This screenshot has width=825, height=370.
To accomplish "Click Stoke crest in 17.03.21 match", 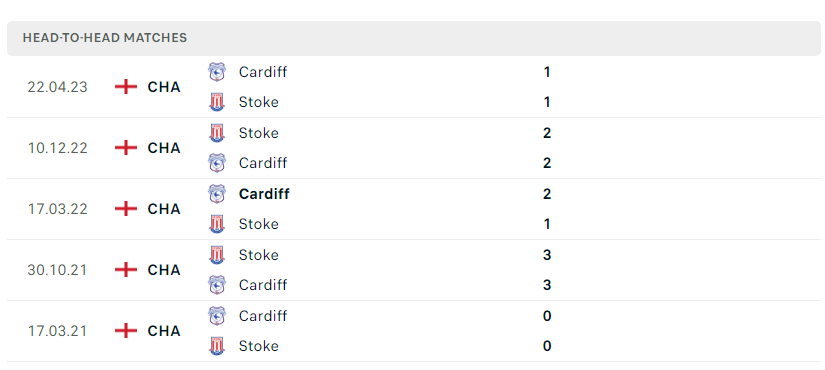I will click(217, 346).
